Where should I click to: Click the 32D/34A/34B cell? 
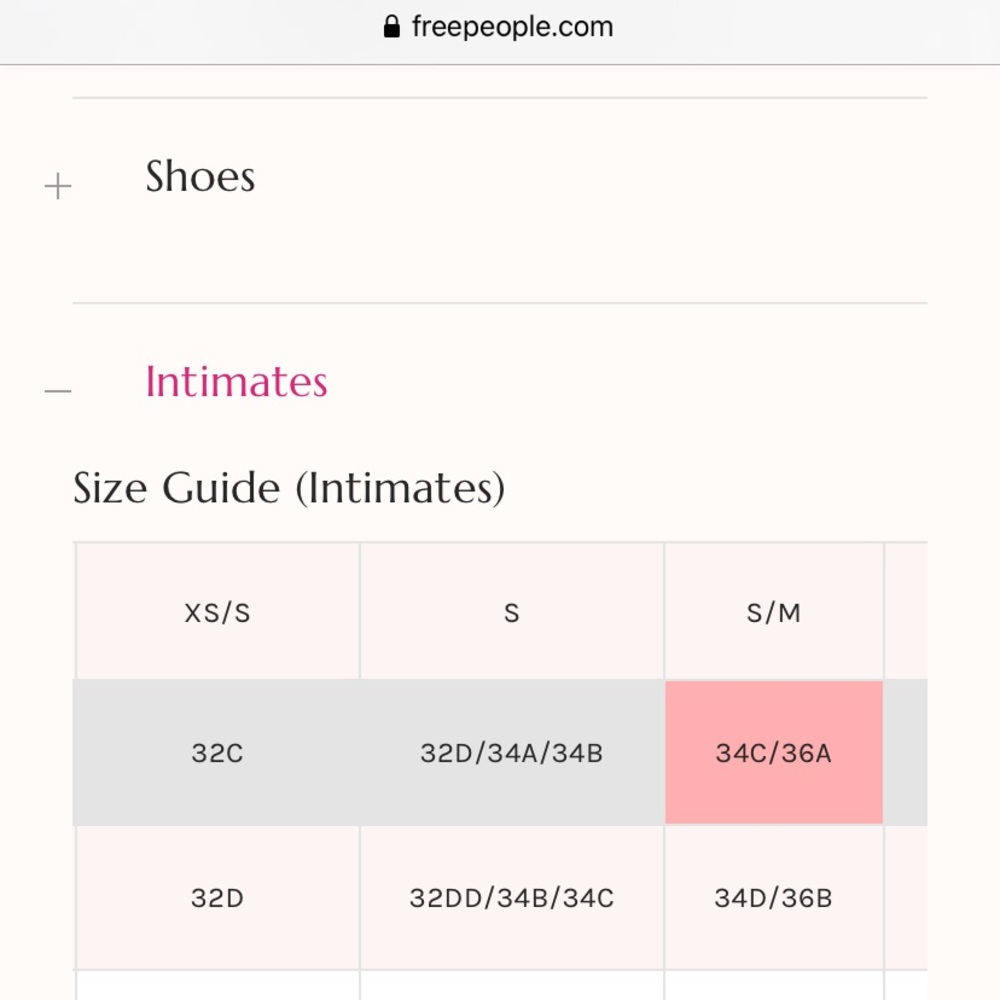512,753
